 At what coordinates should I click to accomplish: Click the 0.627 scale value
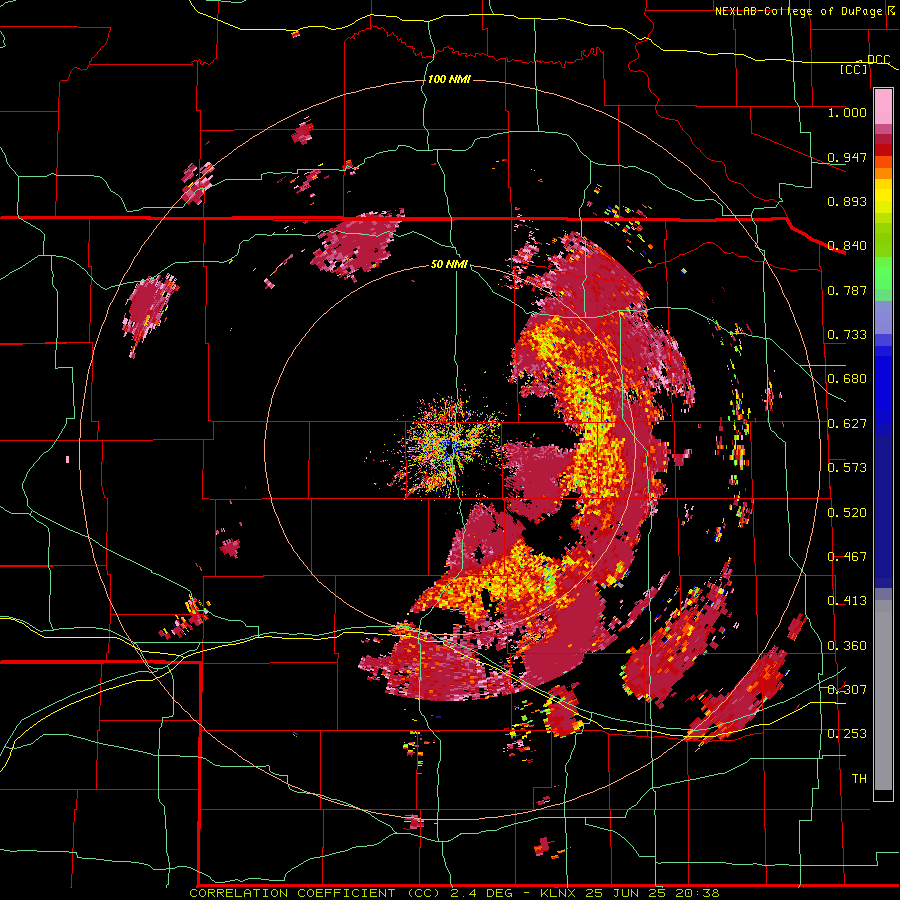(847, 424)
